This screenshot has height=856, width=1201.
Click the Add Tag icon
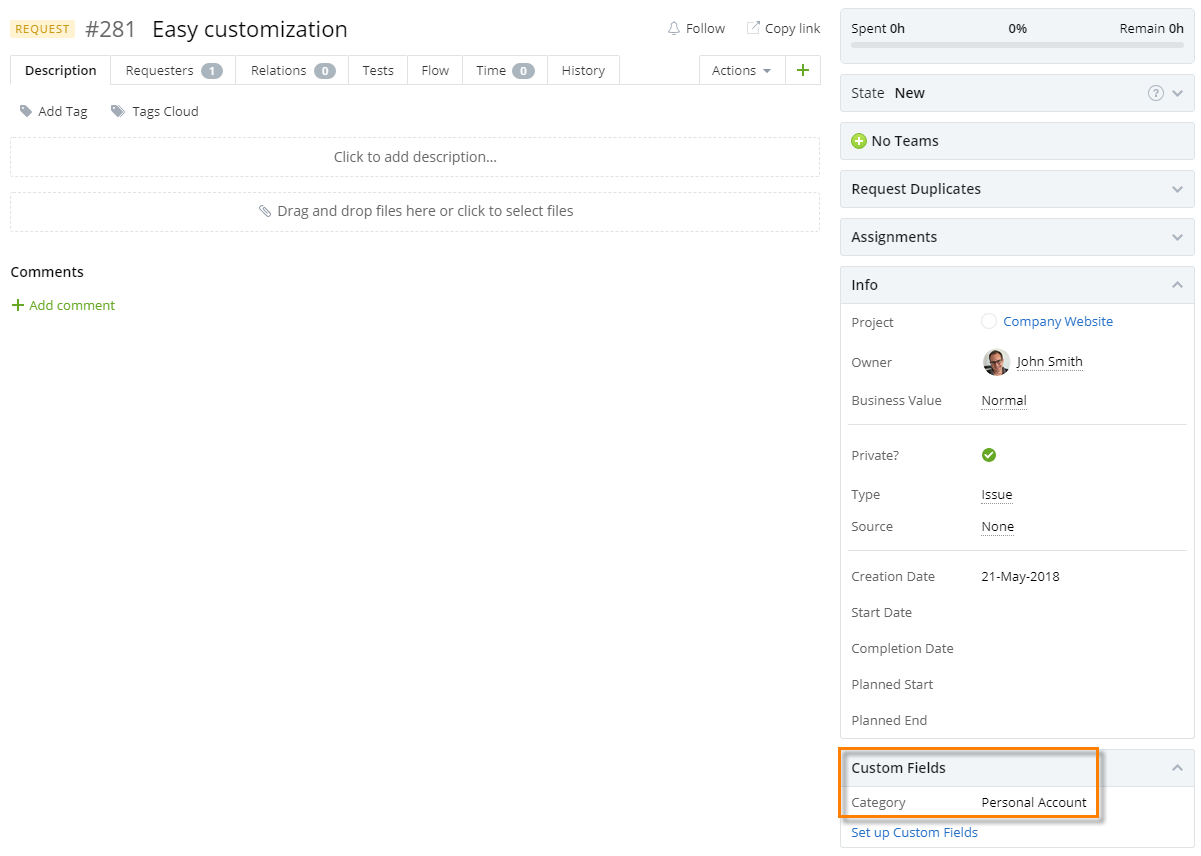coord(25,111)
